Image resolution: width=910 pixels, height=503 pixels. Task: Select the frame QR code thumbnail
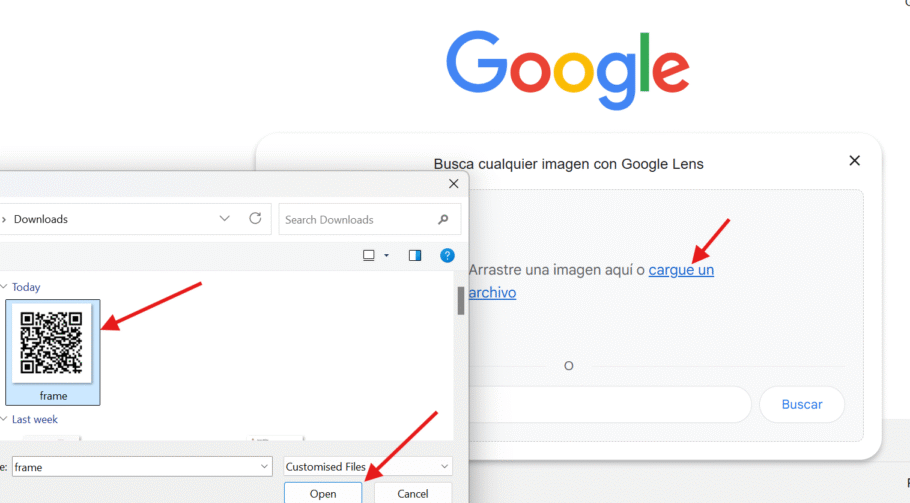pos(52,344)
